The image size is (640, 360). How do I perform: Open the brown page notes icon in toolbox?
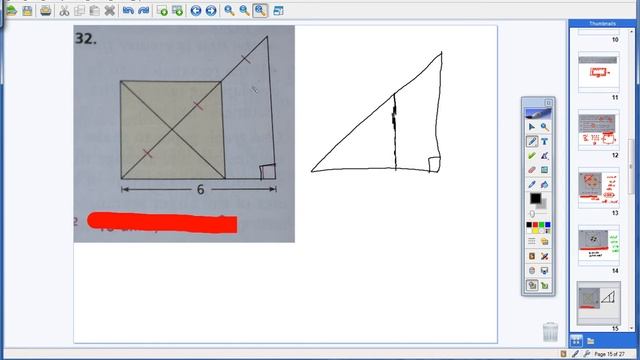tap(531, 256)
